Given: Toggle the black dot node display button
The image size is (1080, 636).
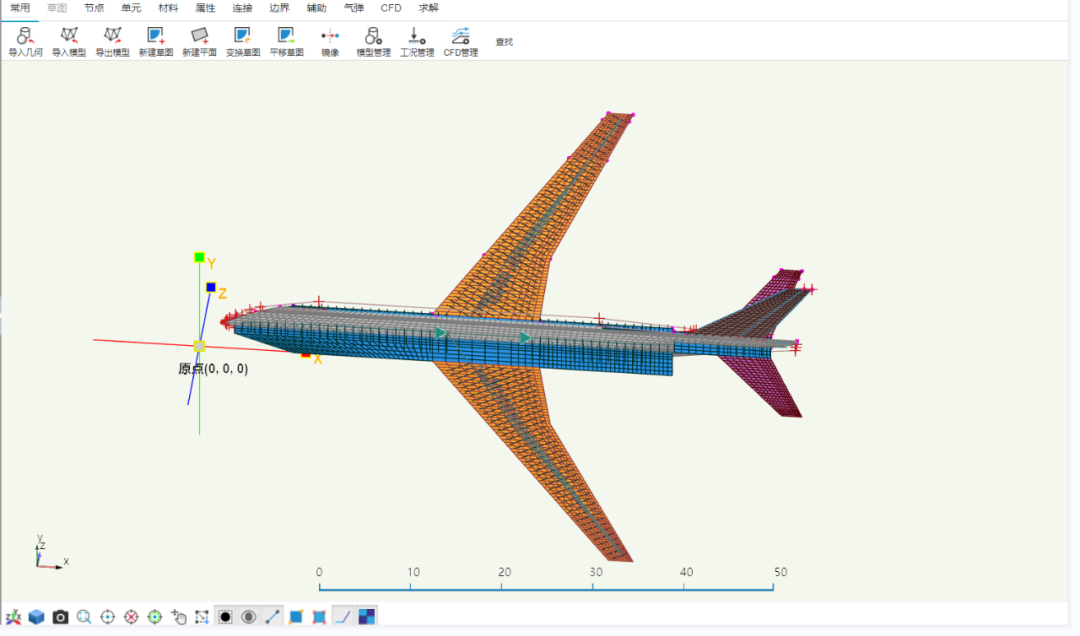Looking at the screenshot, I should click(225, 617).
